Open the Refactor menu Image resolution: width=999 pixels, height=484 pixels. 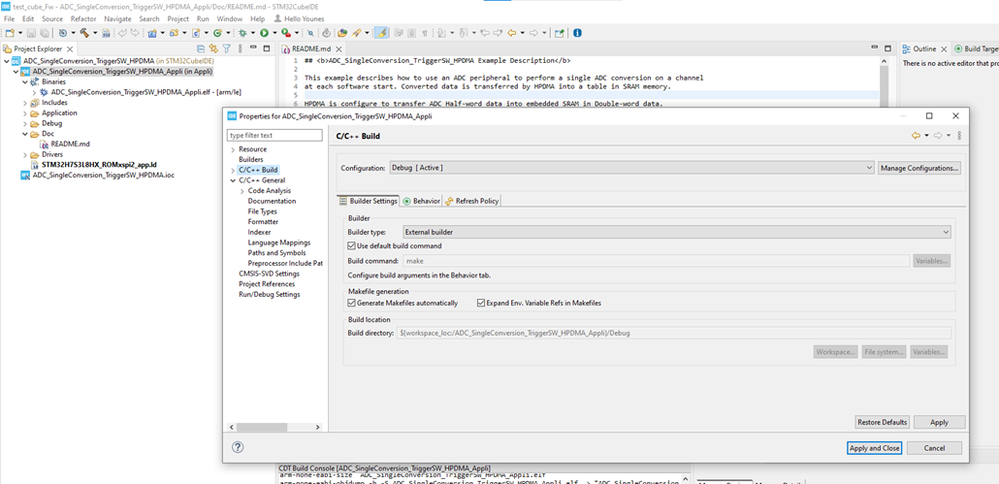coord(83,19)
